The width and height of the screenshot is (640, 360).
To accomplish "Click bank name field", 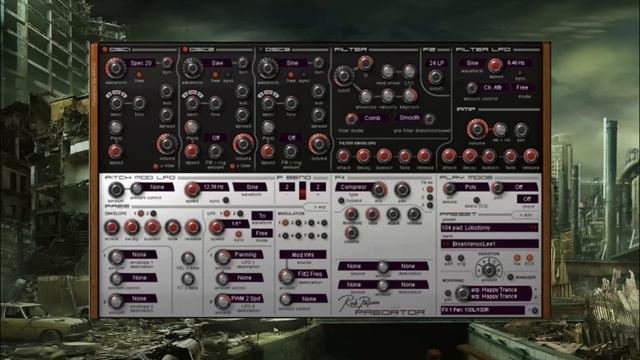I will click(x=489, y=244).
